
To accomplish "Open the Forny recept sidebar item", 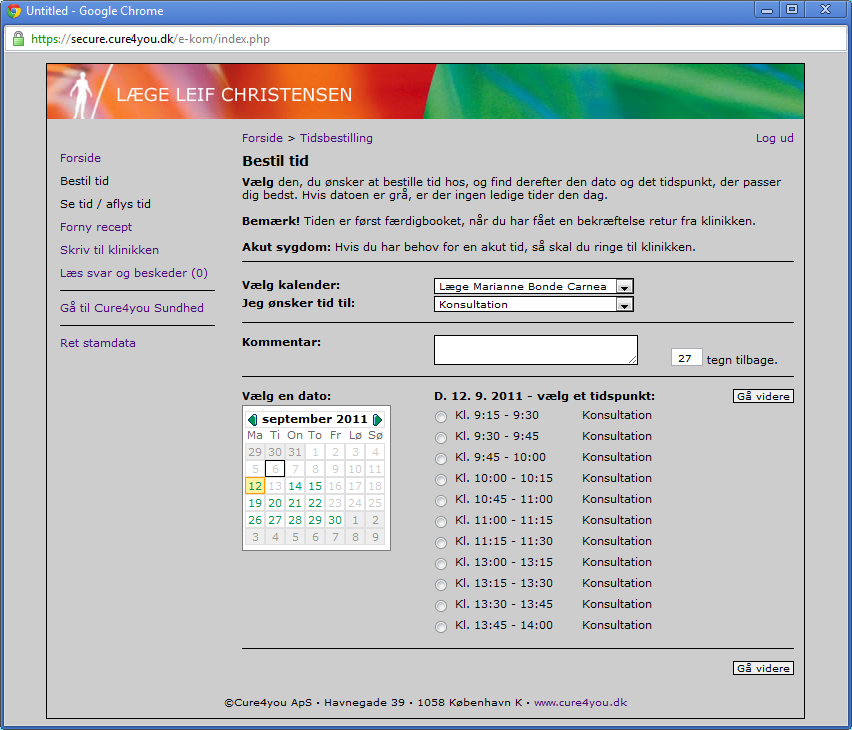I will 96,227.
